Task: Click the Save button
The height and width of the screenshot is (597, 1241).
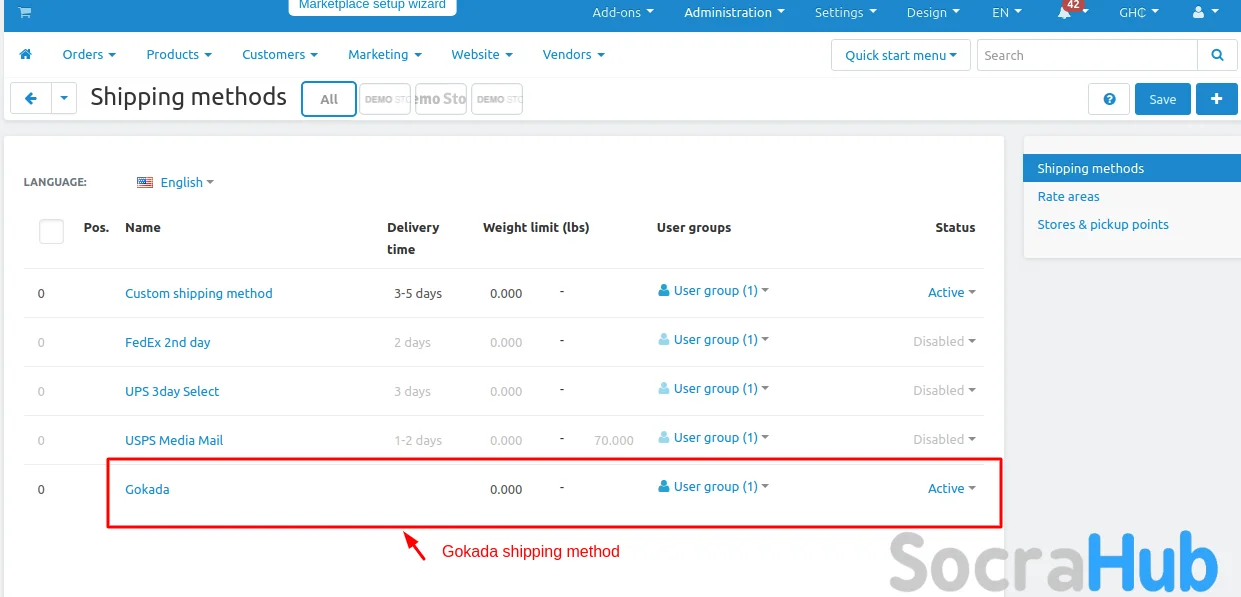Action: point(1162,99)
